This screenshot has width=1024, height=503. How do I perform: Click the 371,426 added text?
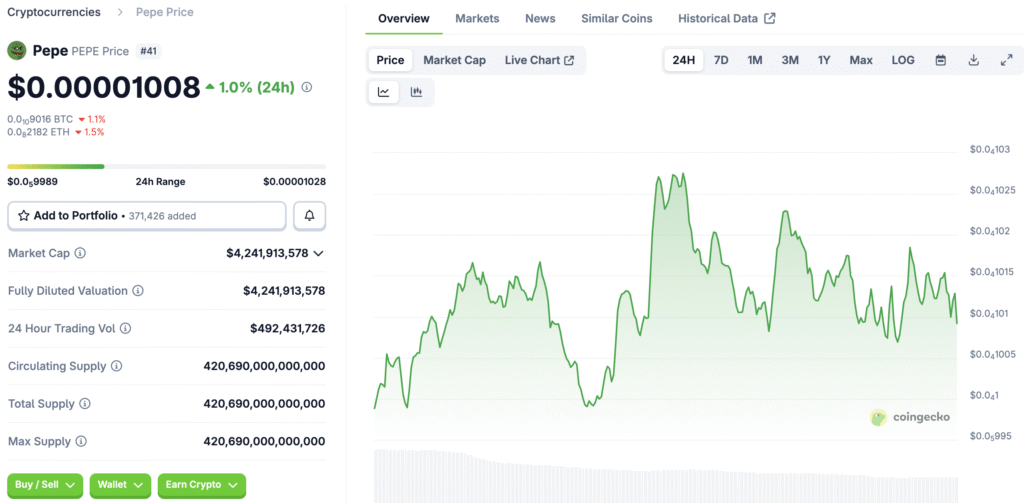coord(162,216)
